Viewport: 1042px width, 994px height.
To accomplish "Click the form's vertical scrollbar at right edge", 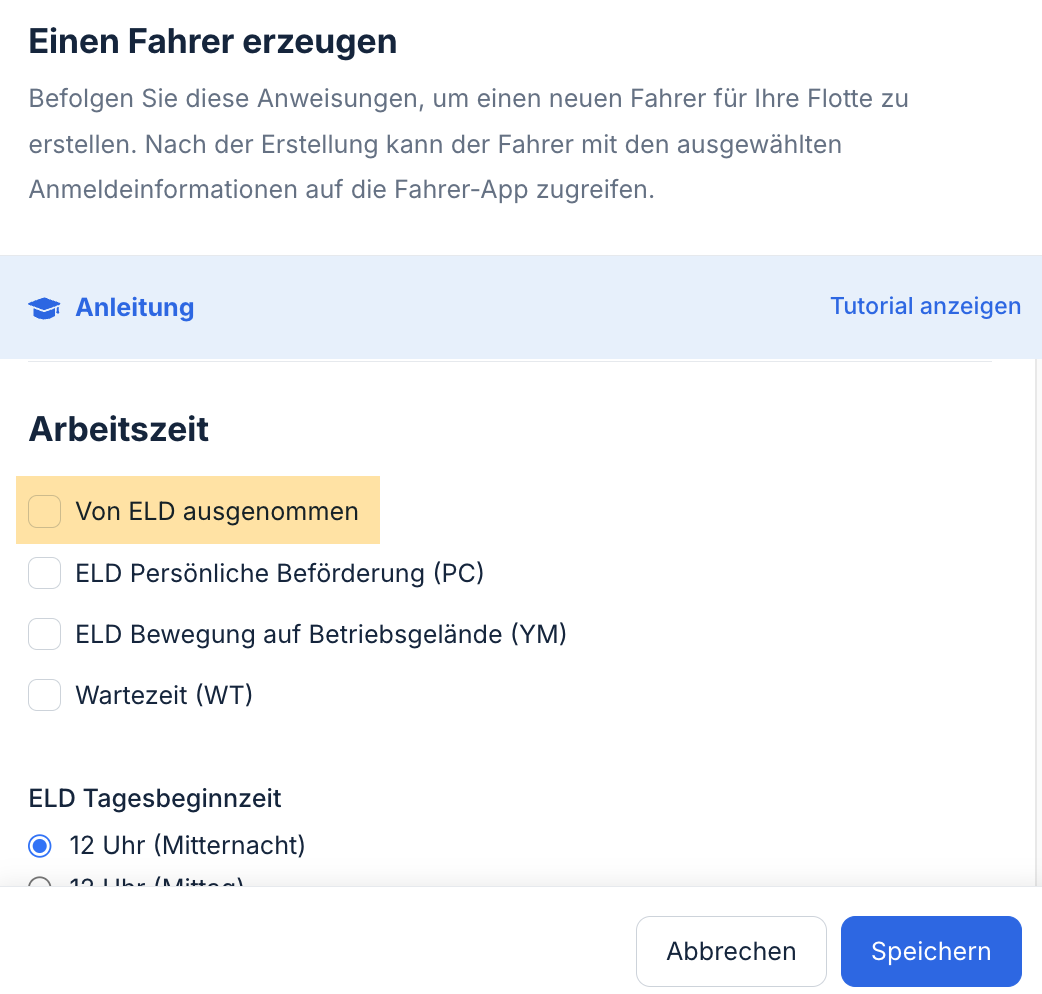I will pos(1038,623).
